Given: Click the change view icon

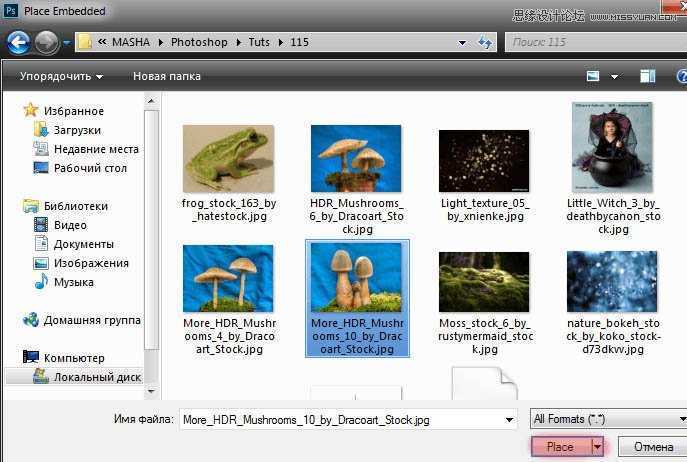Looking at the screenshot, I should pos(593,76).
